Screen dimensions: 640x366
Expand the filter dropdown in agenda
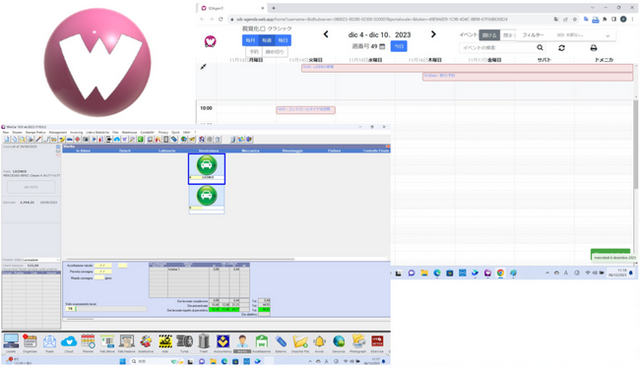coord(566,35)
